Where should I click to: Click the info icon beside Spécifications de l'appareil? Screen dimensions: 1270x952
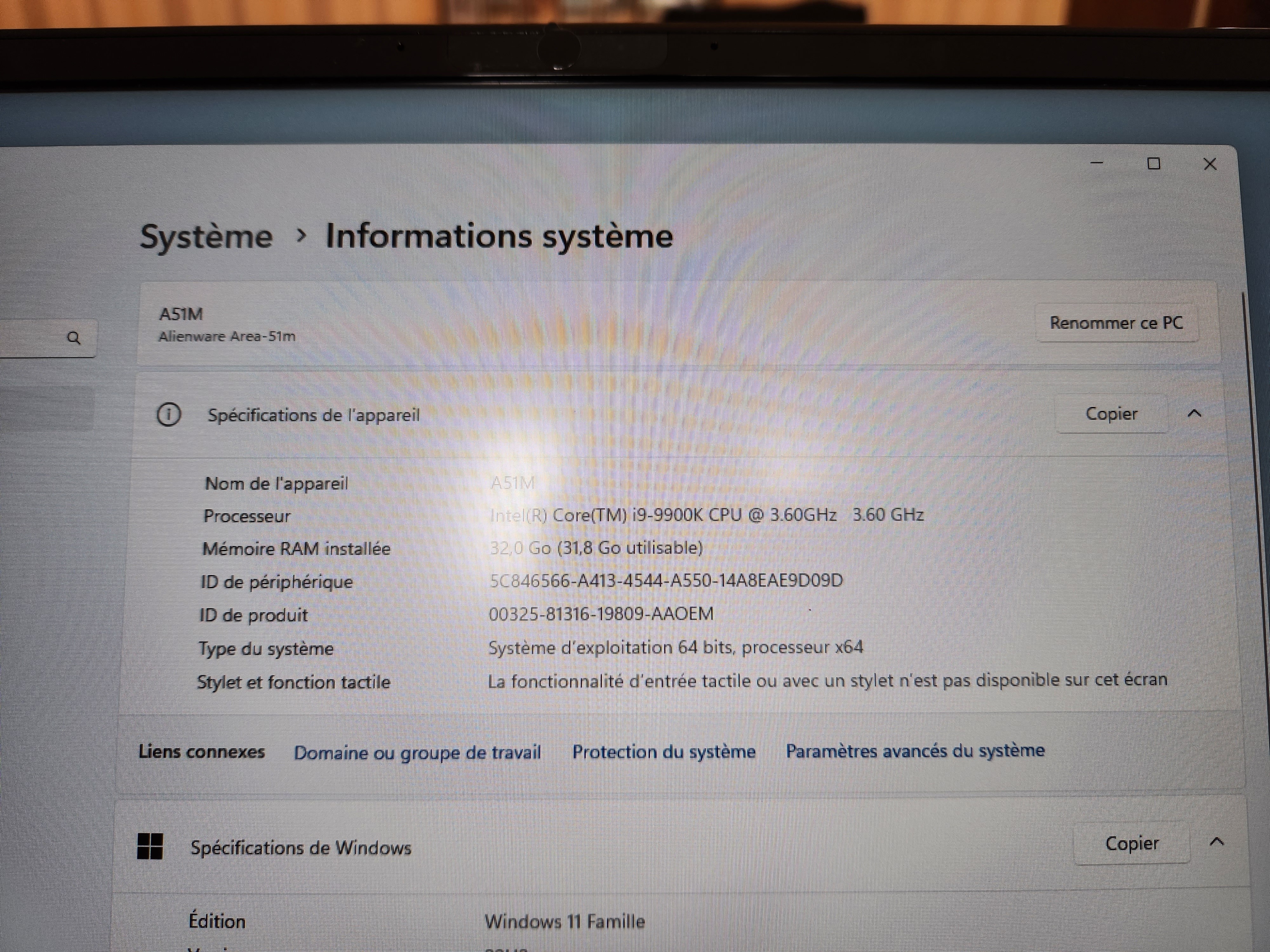pos(169,414)
